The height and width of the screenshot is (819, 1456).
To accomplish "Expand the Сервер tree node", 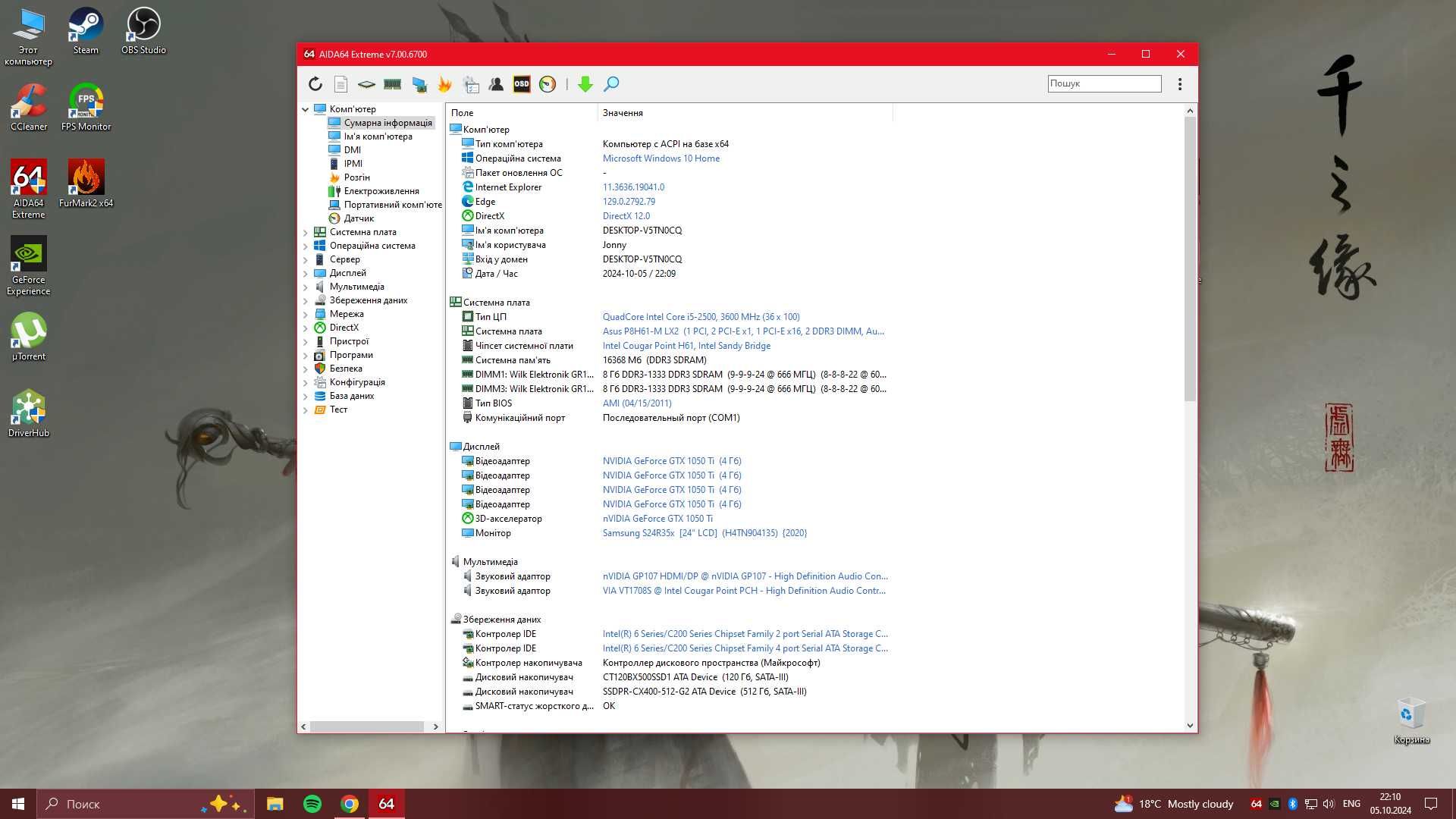I will click(306, 259).
